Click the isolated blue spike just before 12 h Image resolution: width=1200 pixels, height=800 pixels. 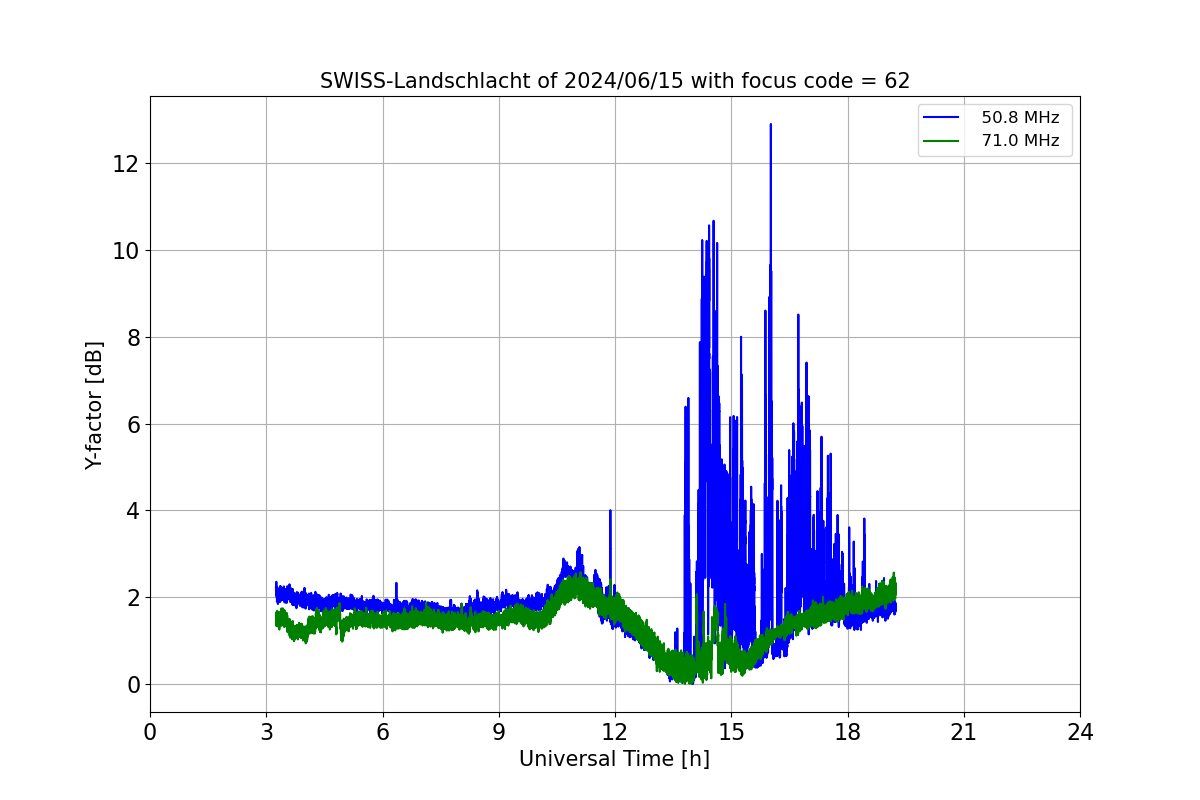click(610, 512)
